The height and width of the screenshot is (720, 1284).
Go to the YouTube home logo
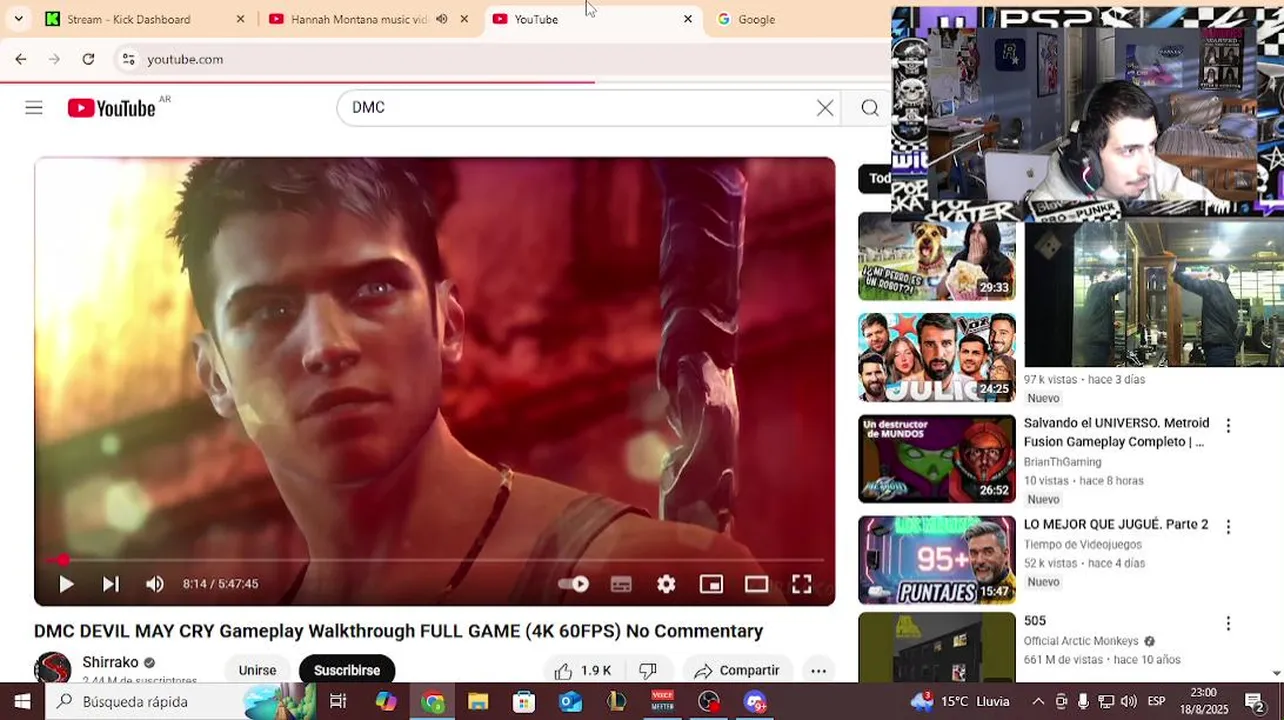pos(111,108)
